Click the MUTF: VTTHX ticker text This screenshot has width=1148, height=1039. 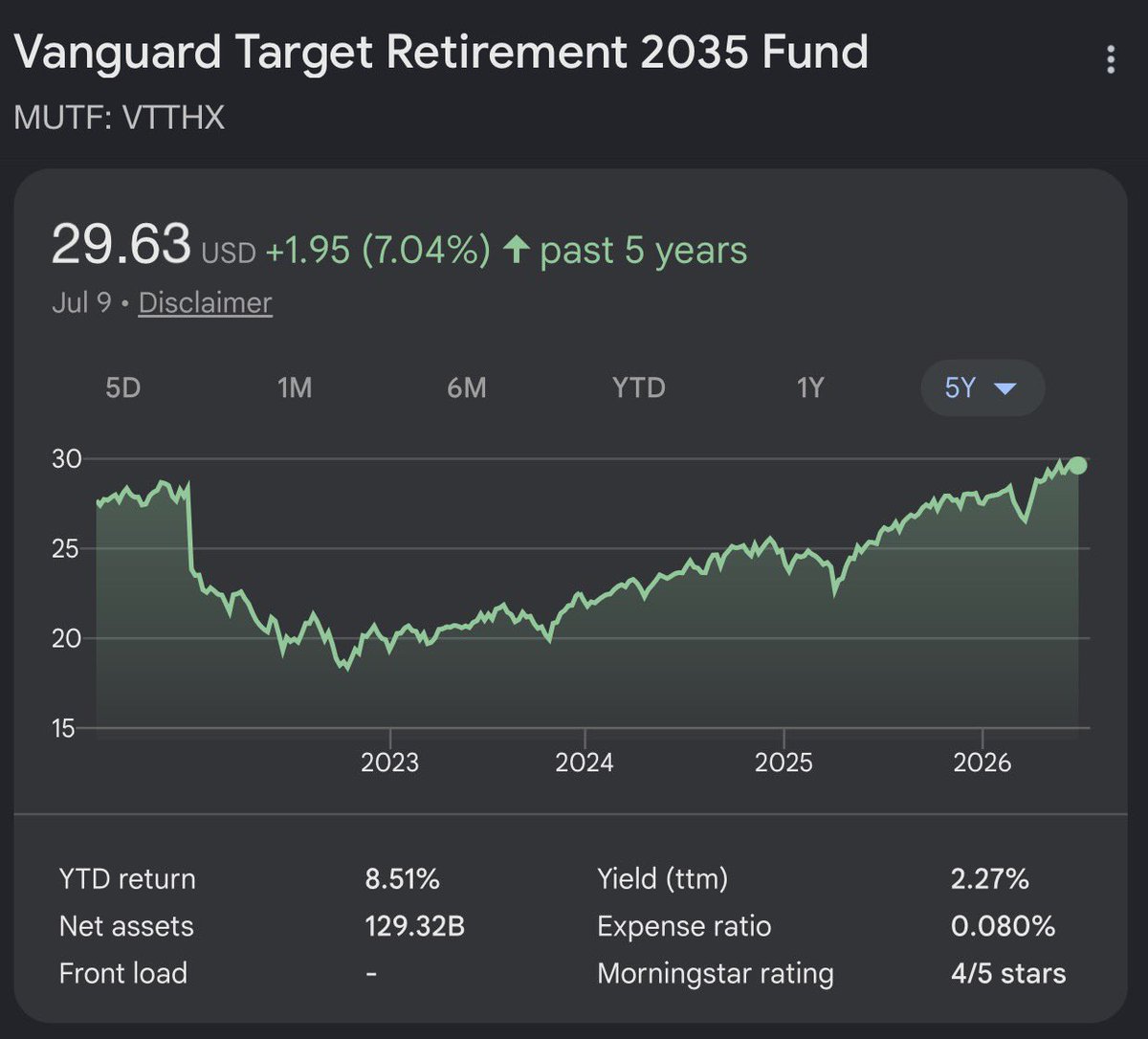coord(120,118)
